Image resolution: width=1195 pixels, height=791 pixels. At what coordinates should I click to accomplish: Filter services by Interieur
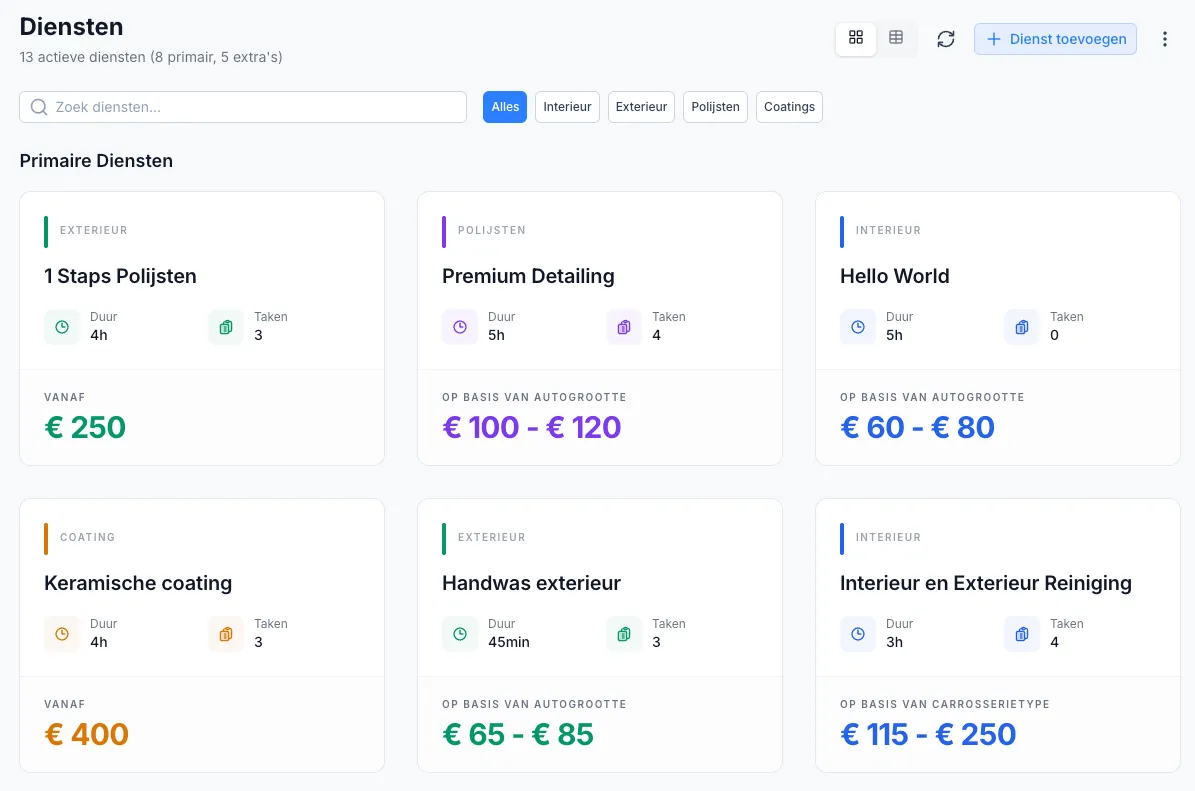coord(567,107)
